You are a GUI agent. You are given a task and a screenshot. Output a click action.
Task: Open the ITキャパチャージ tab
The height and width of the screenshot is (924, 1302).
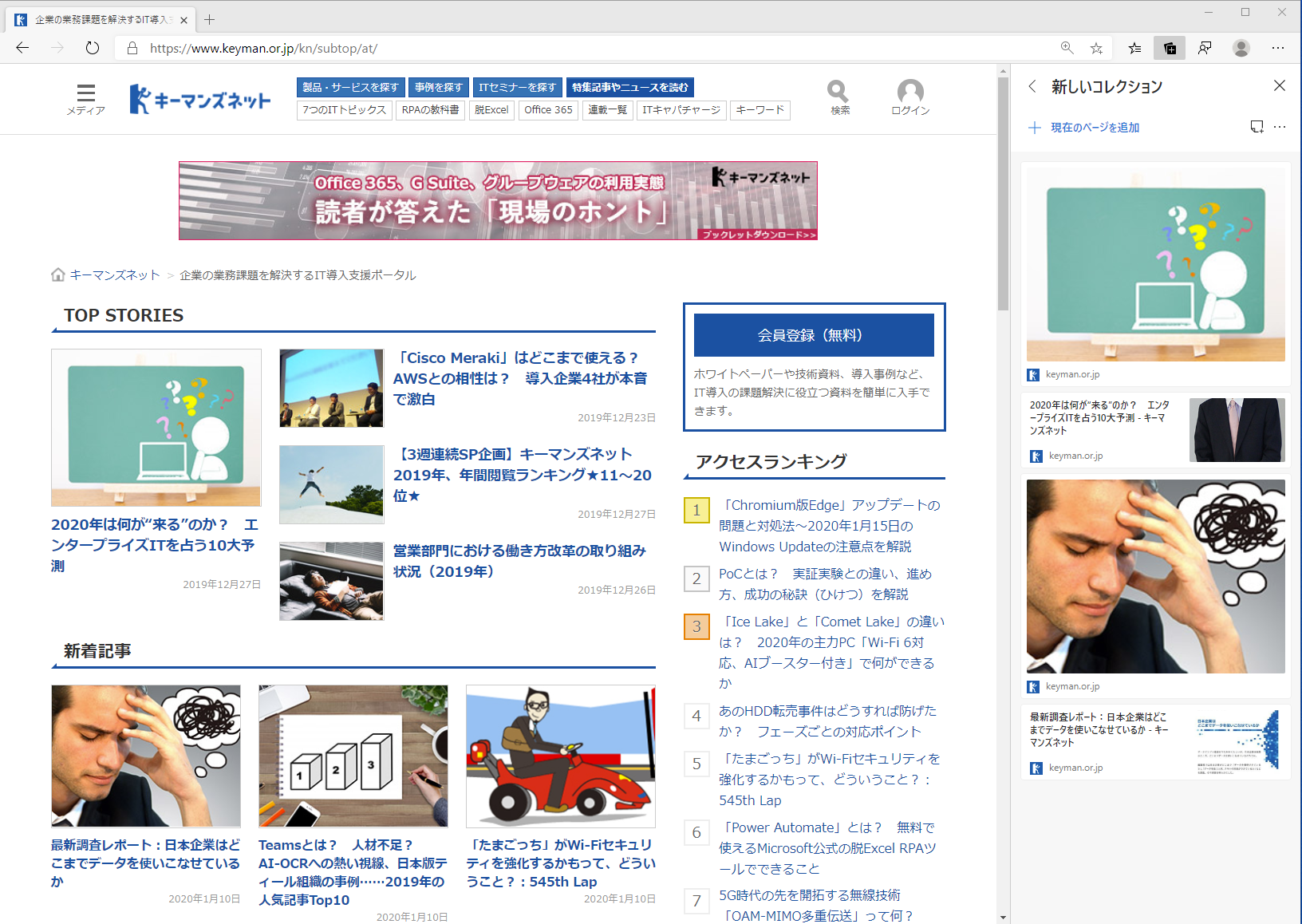[681, 110]
